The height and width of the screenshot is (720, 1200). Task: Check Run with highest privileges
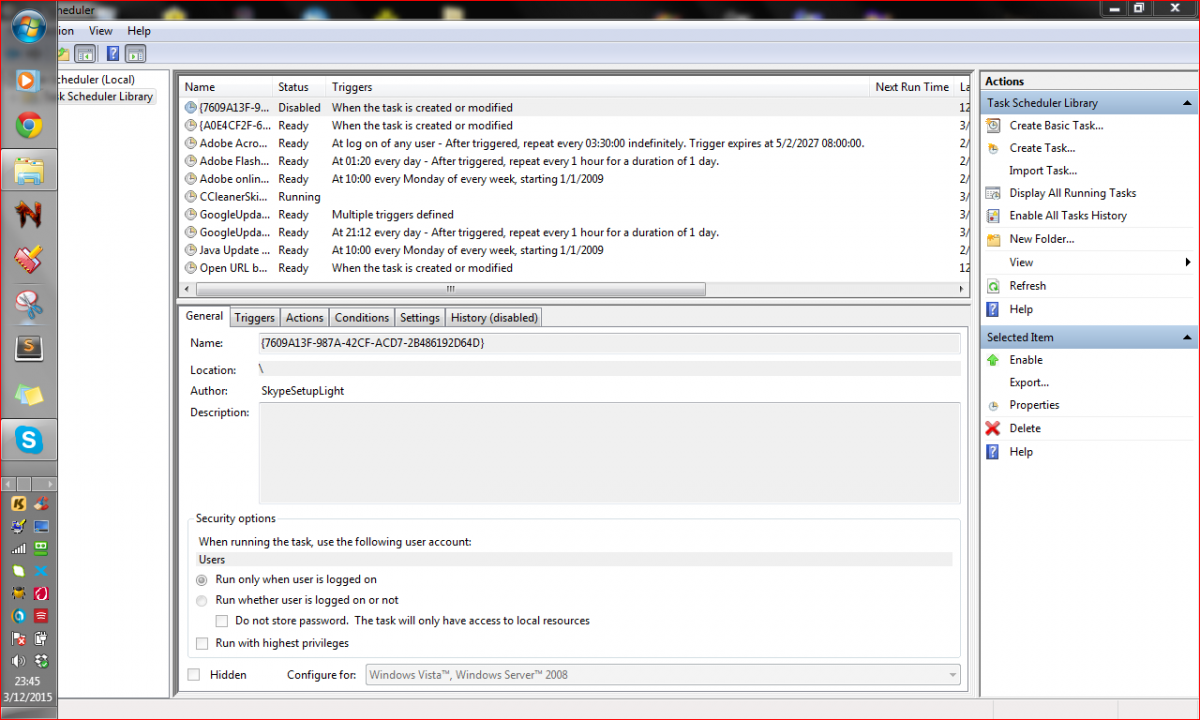point(202,644)
